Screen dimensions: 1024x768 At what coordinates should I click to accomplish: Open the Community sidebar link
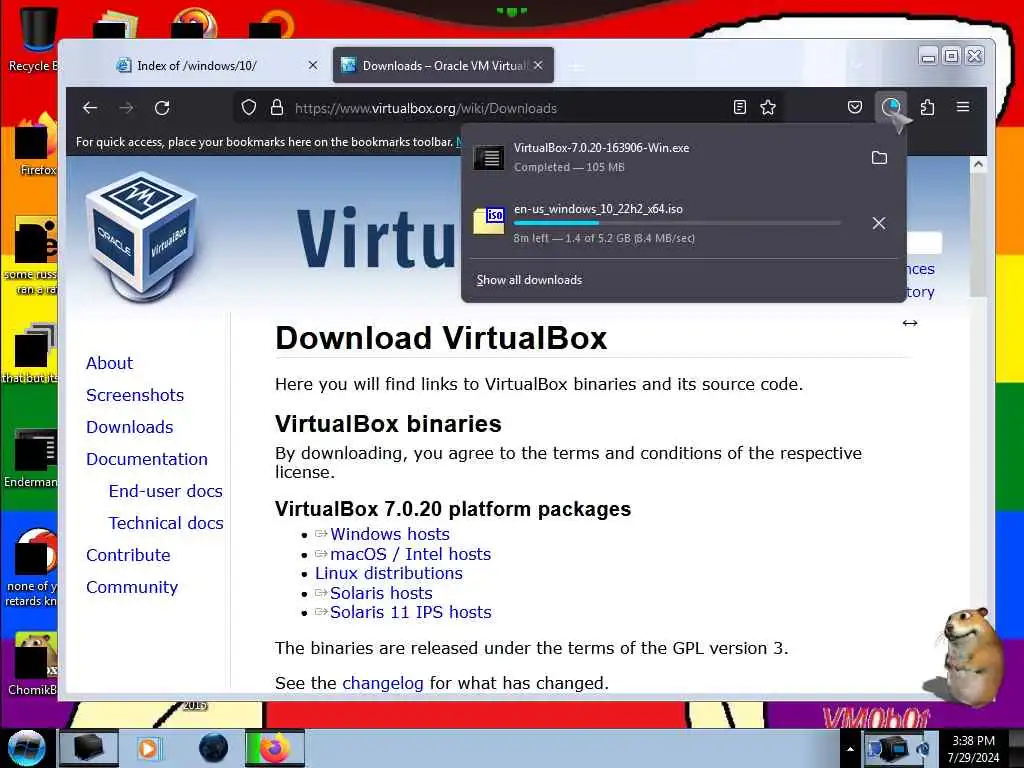[131, 587]
